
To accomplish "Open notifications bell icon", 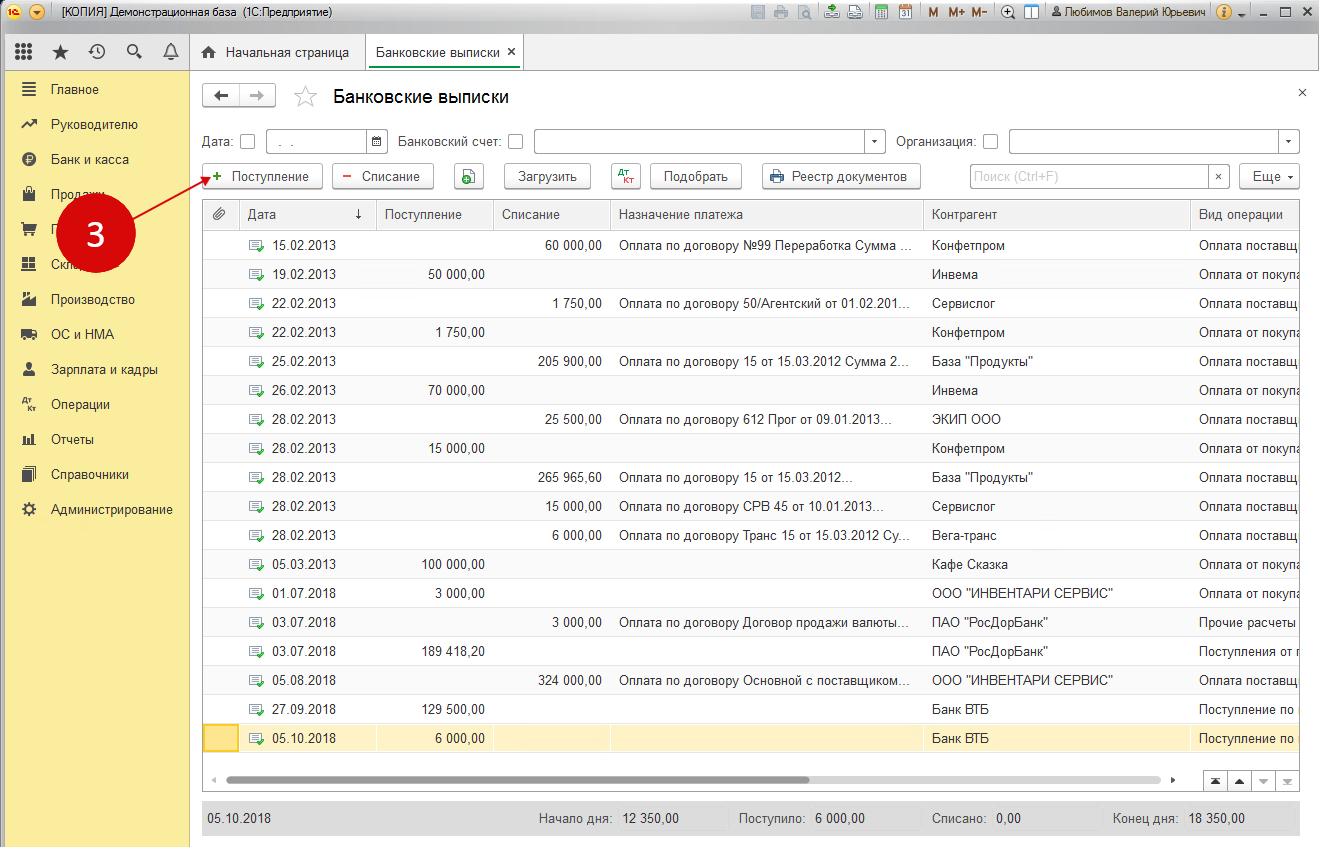I will [171, 52].
